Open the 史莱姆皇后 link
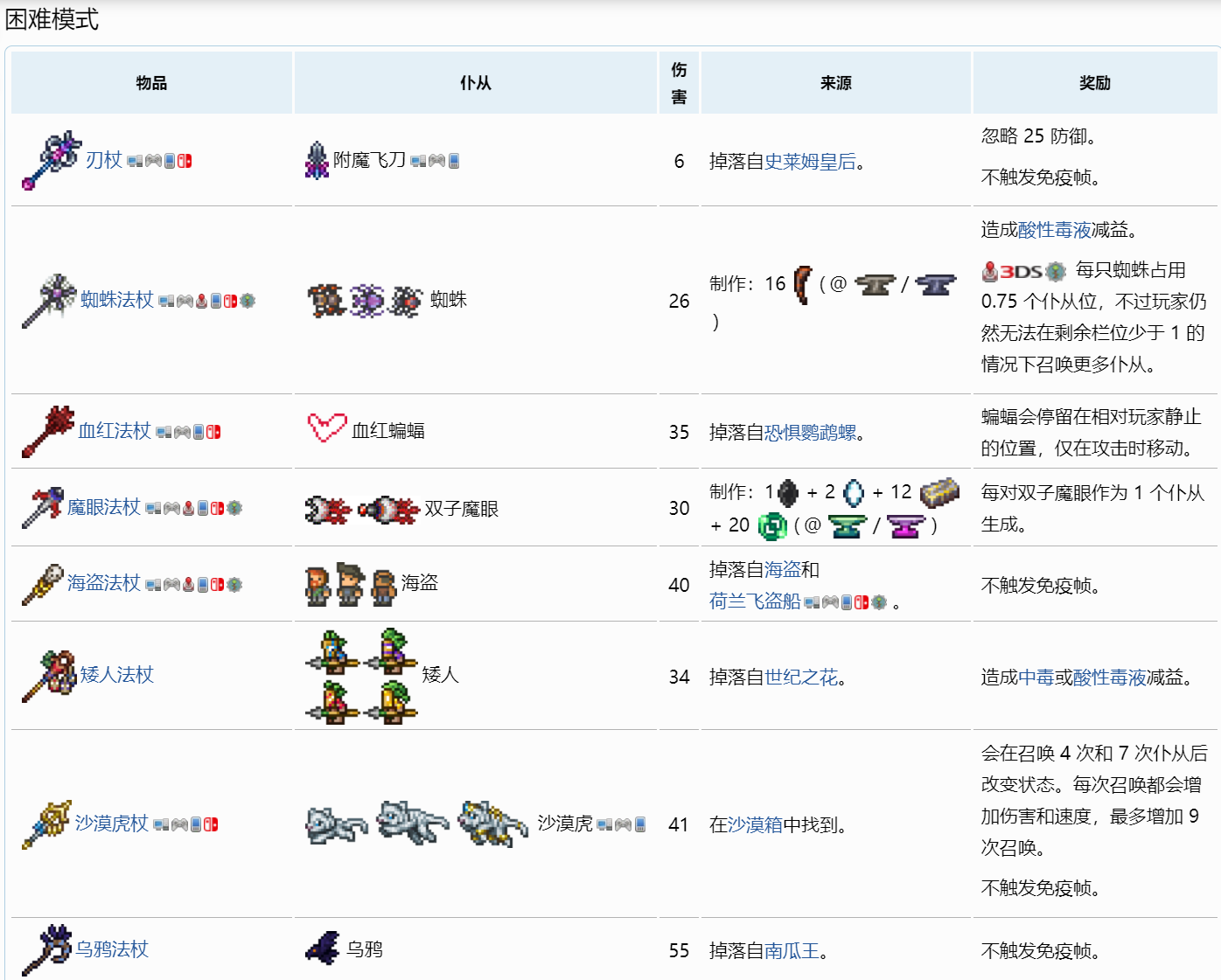 point(810,162)
